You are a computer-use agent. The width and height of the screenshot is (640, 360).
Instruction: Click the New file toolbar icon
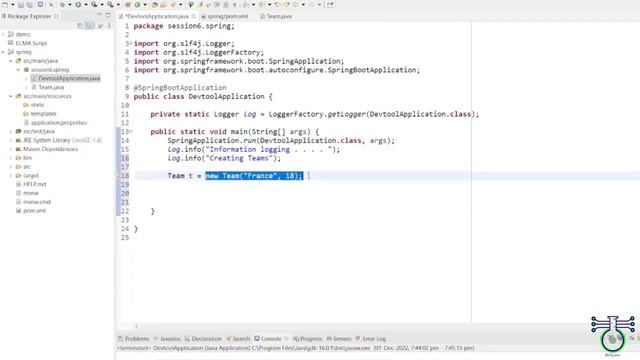[x=5, y=4]
